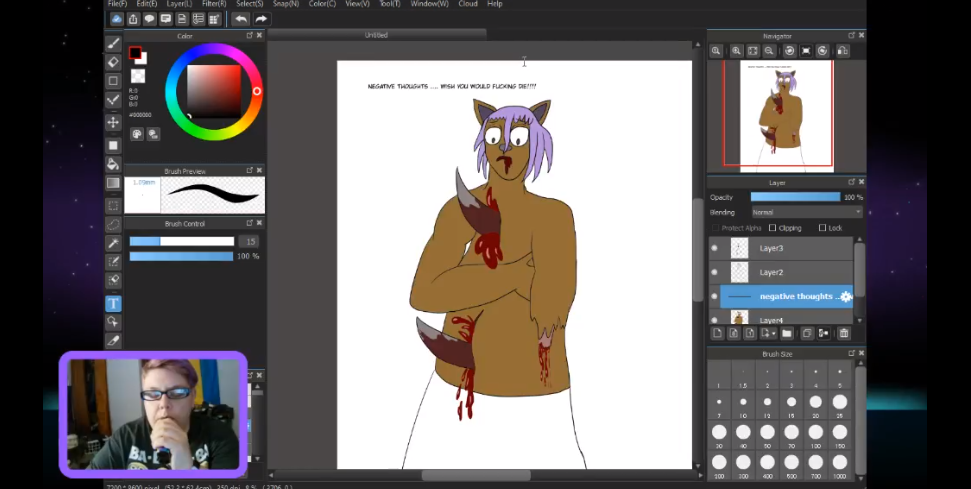Select the rectangular Selection tool
This screenshot has height=489, width=971.
(x=113, y=206)
